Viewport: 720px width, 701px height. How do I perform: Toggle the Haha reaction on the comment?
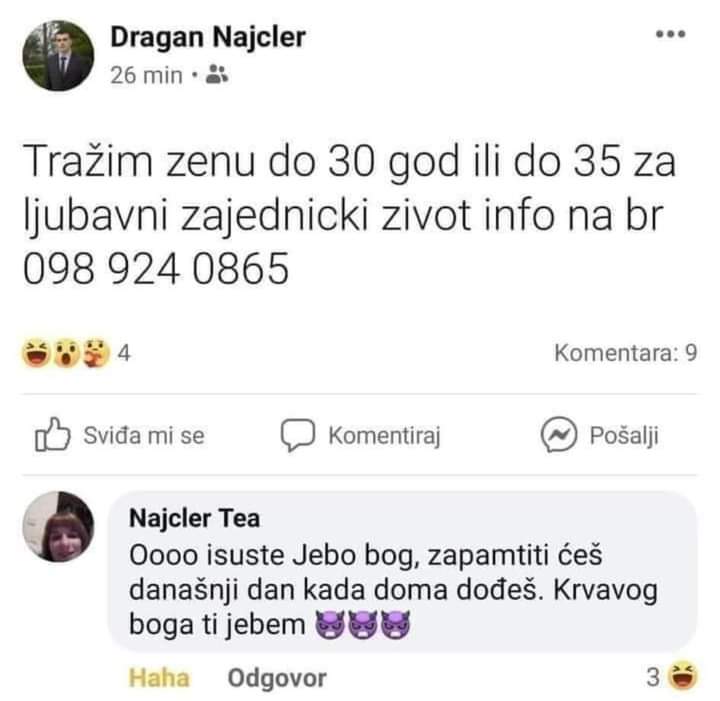pos(159,678)
